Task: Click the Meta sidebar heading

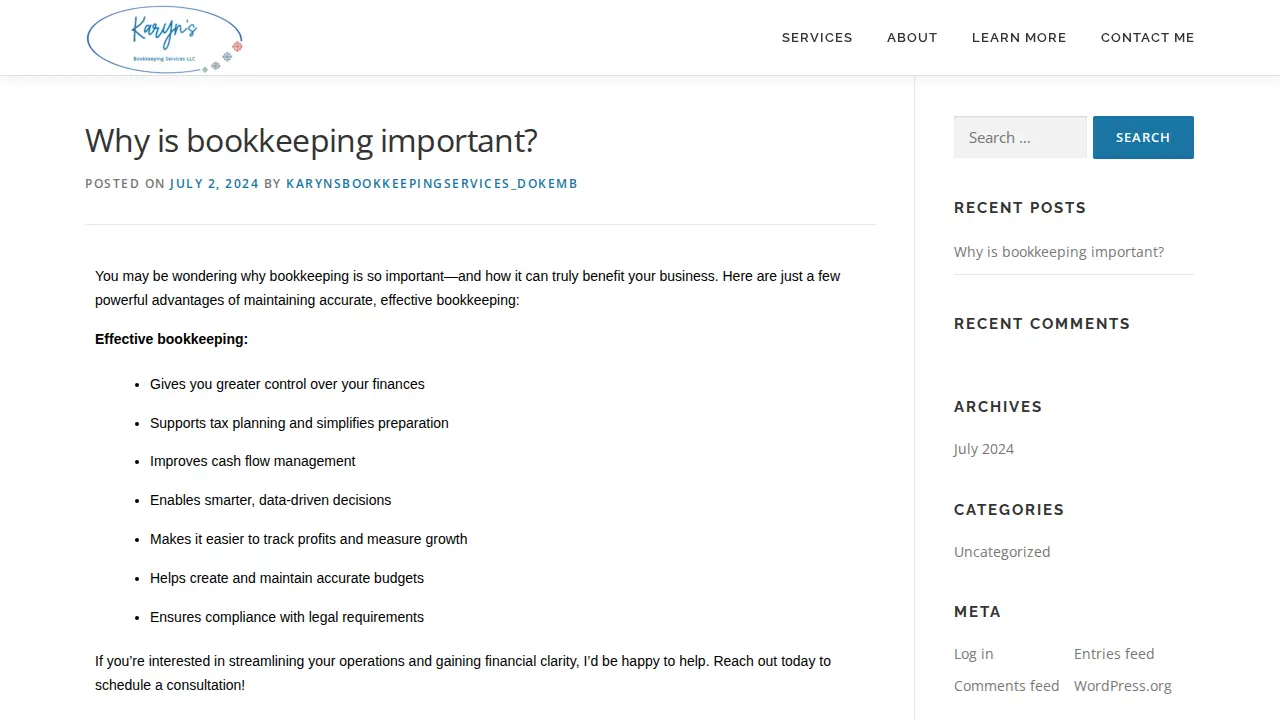Action: [x=977, y=612]
